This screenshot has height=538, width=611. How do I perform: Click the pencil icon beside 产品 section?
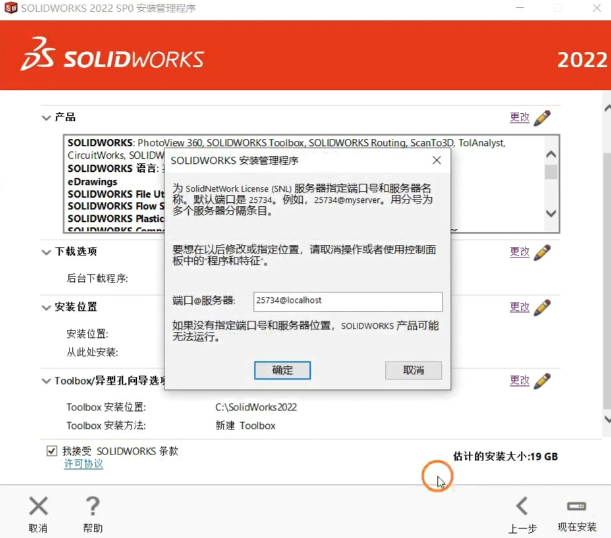point(542,117)
